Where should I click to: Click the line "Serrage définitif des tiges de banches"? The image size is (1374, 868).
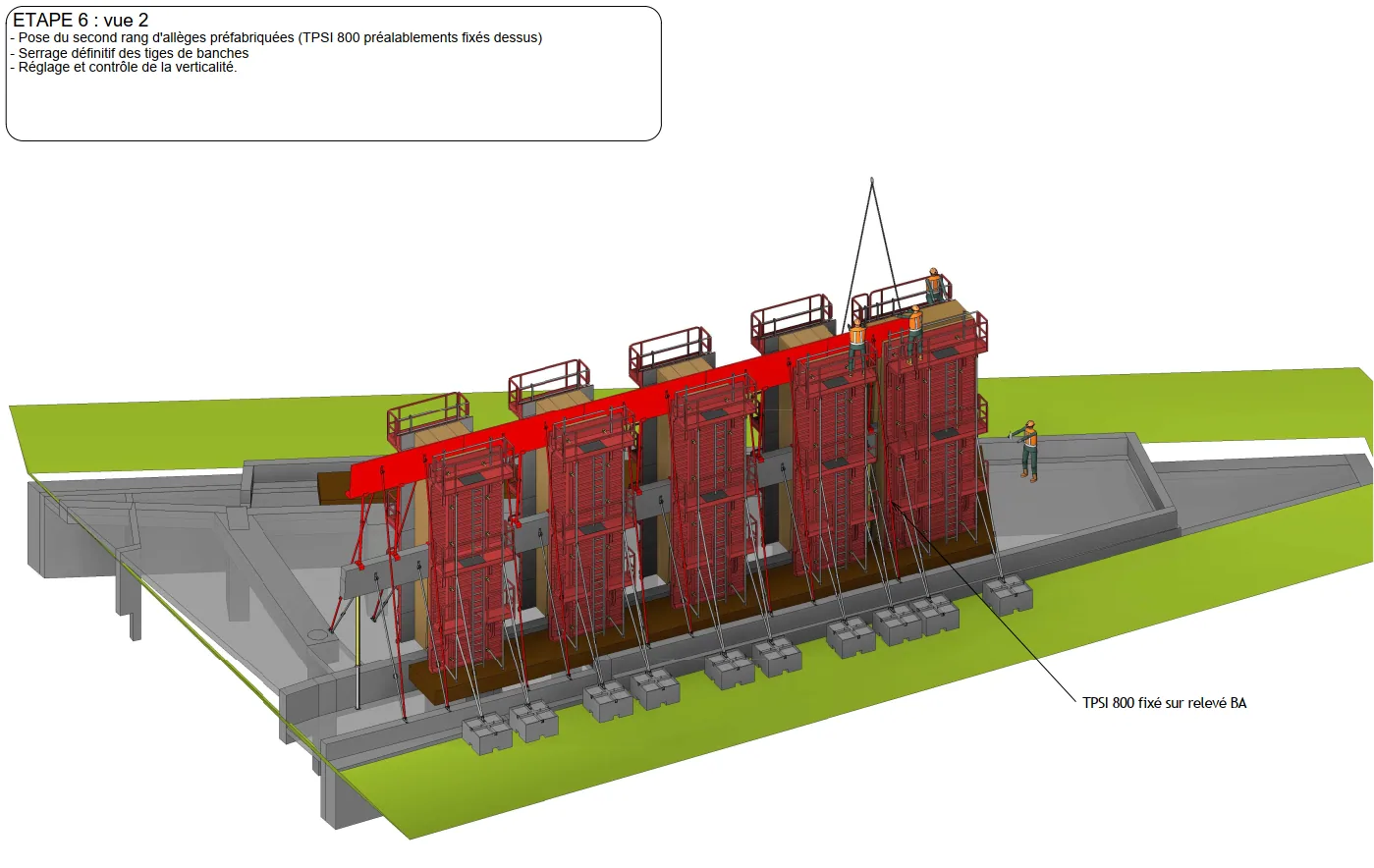pos(130,53)
